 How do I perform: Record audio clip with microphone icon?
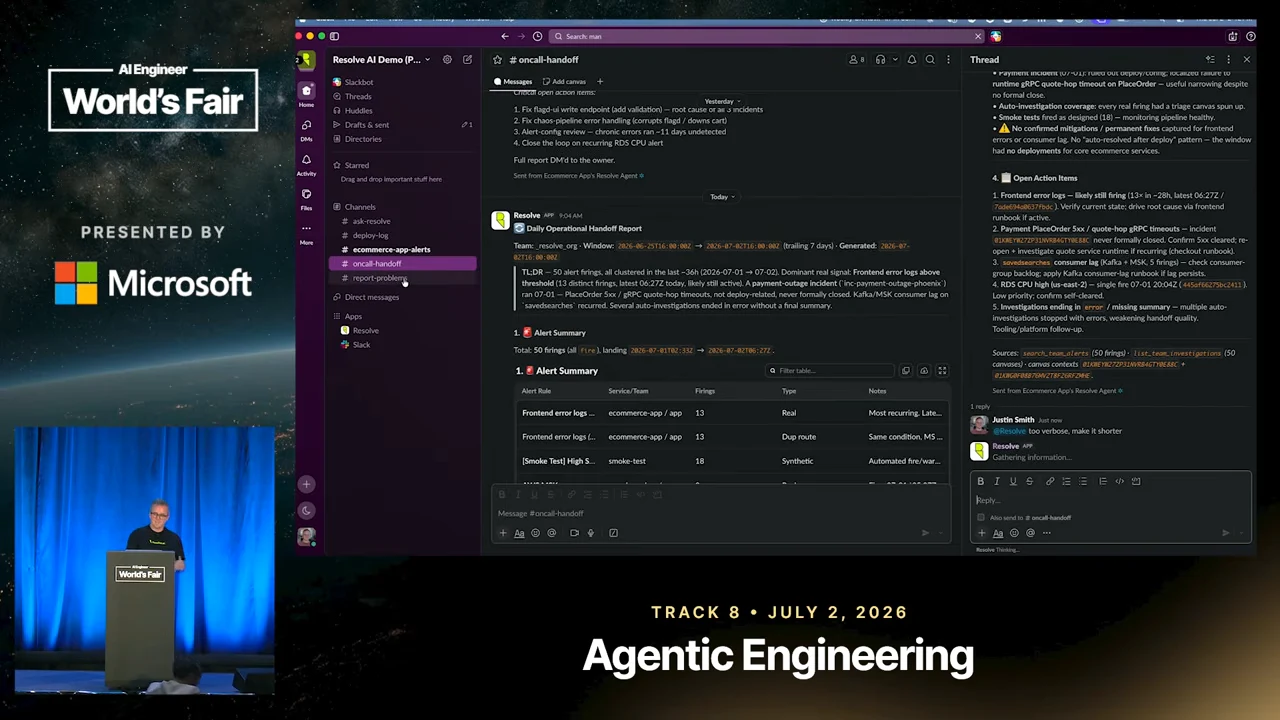point(590,533)
